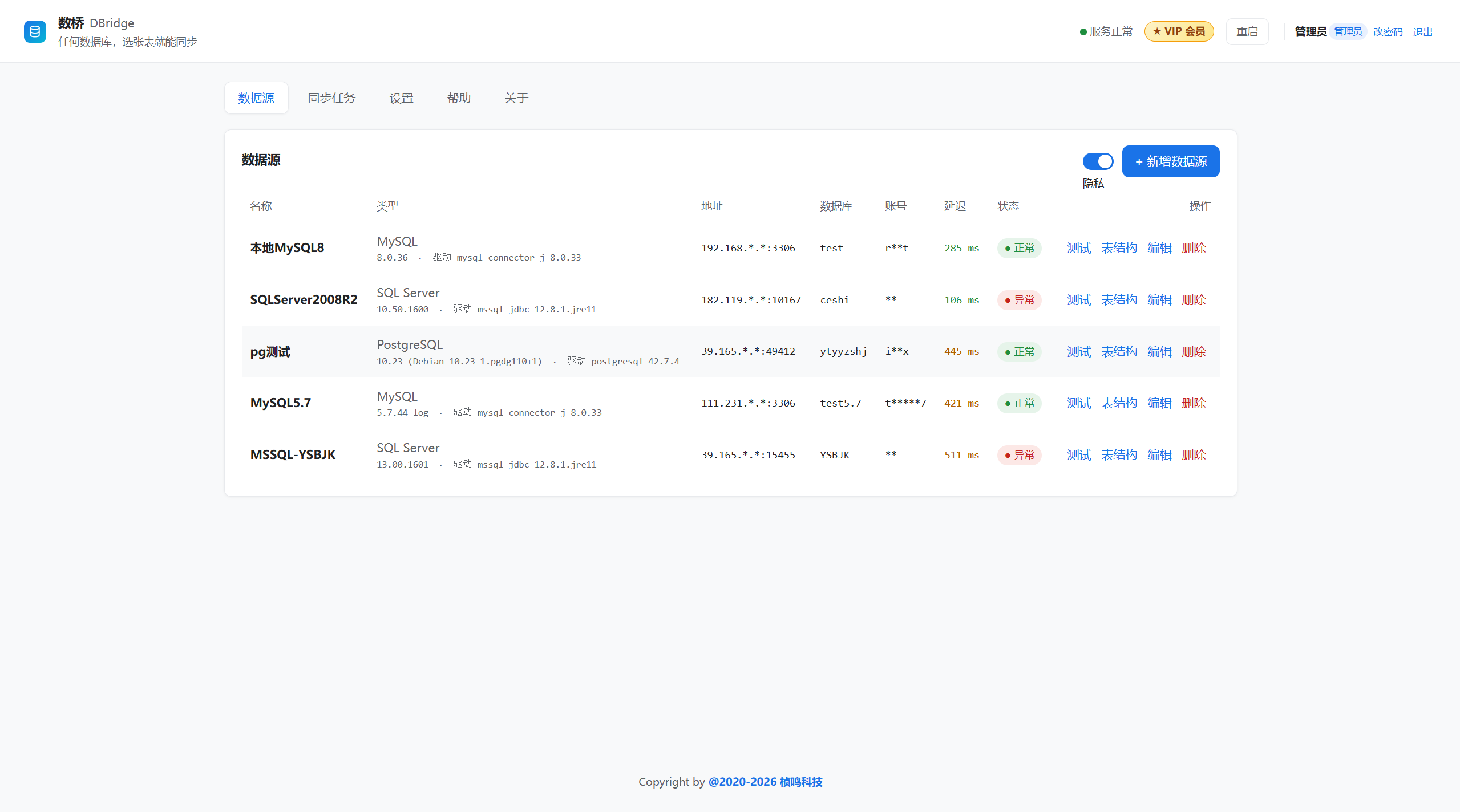Screen dimensions: 1460x812
Task: Click the VIP 会员 badge
Action: 1179,31
